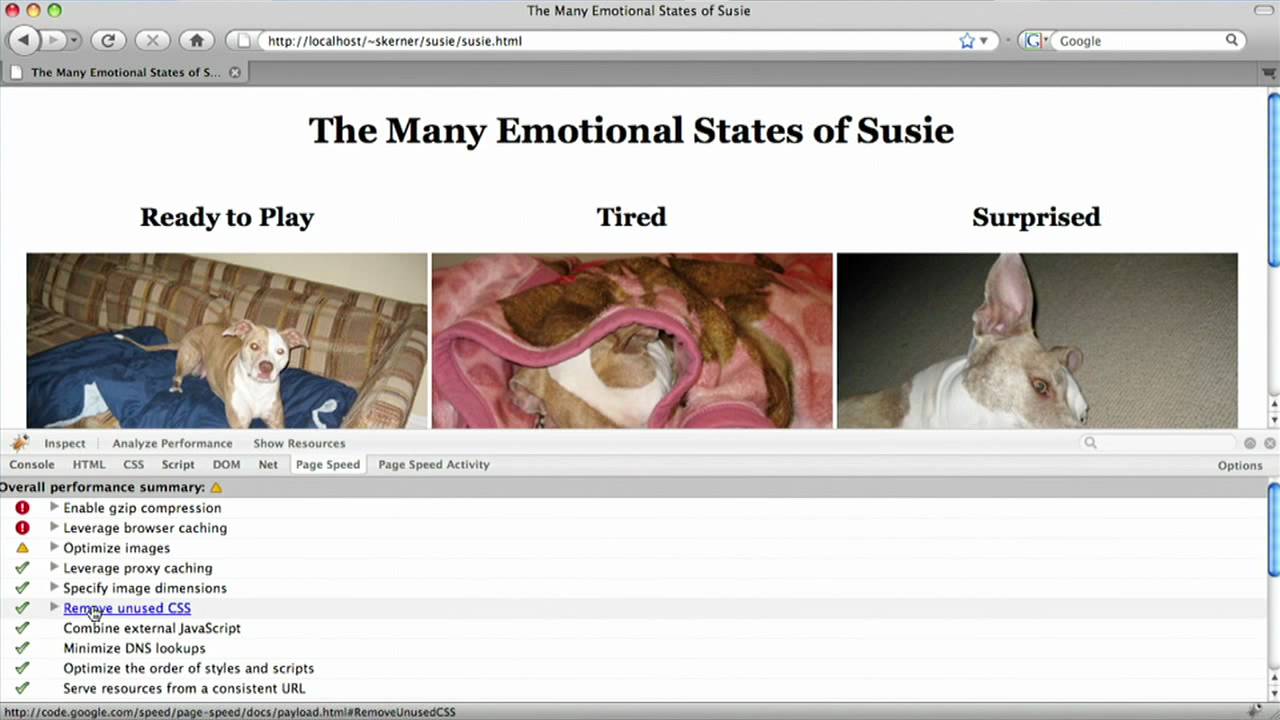The height and width of the screenshot is (720, 1280).
Task: Switch to the Console tab
Action: 32,465
